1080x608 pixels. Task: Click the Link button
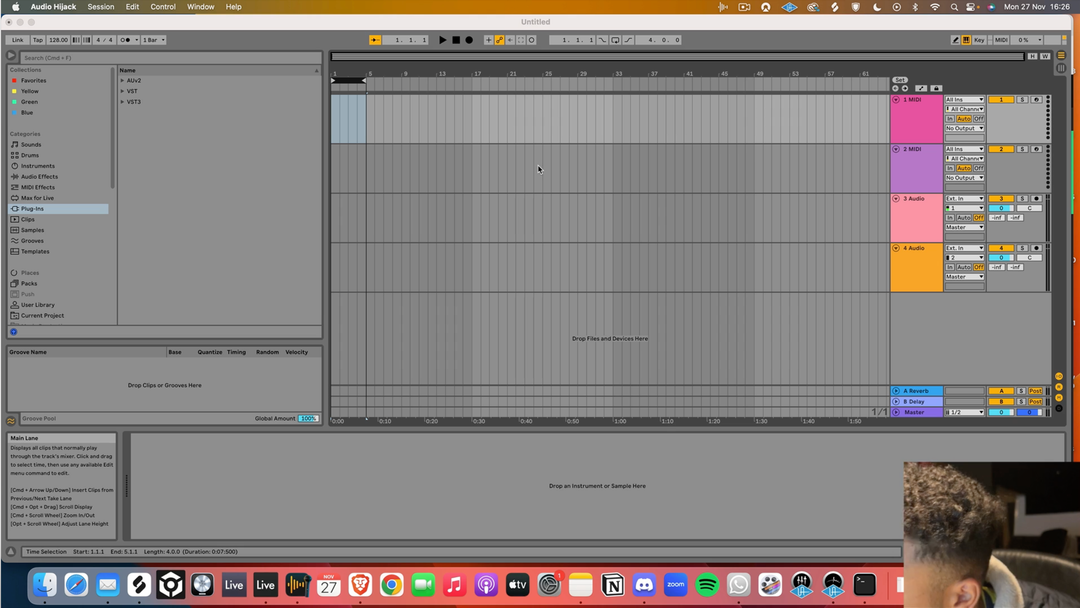click(x=17, y=40)
